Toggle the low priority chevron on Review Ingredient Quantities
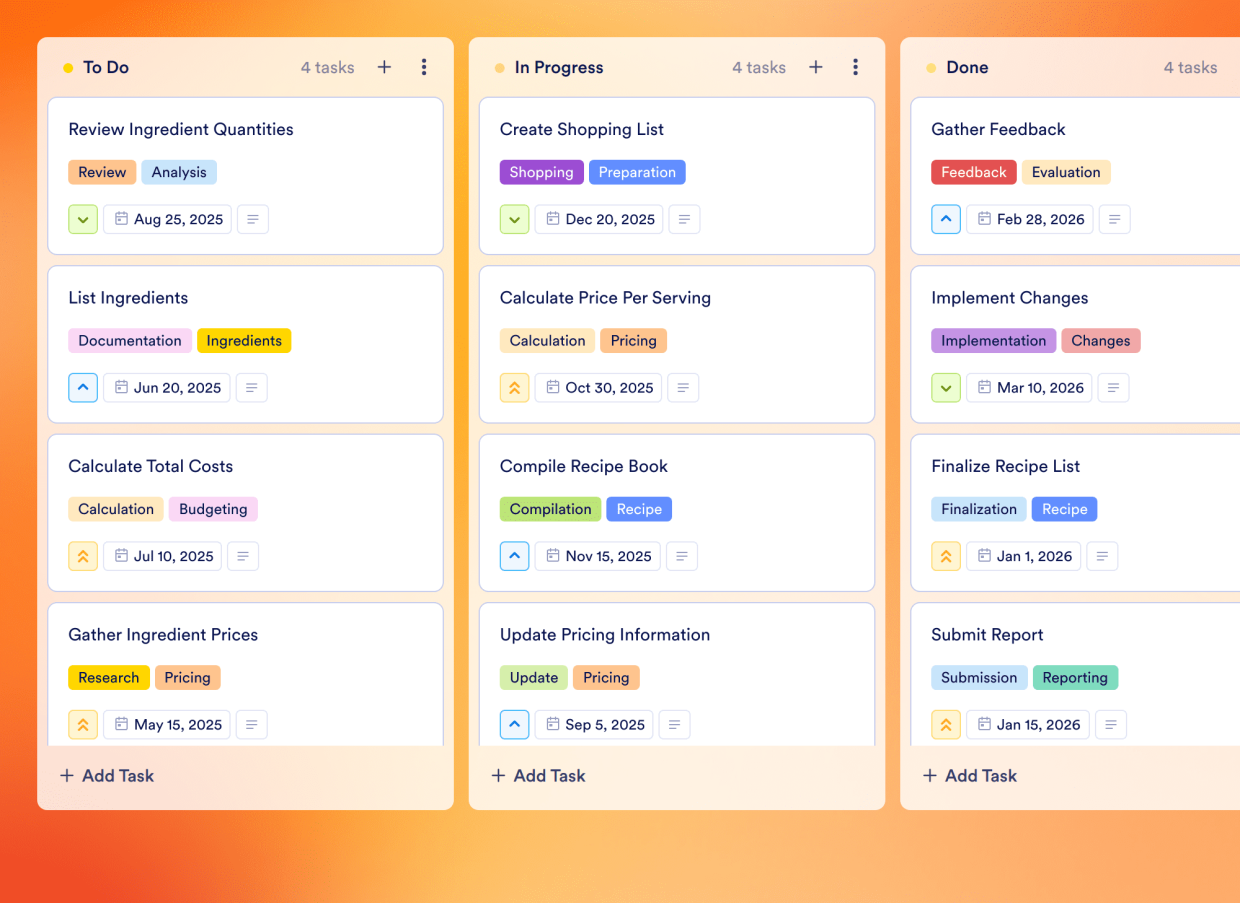The width and height of the screenshot is (1240, 903). pyautogui.click(x=83, y=219)
